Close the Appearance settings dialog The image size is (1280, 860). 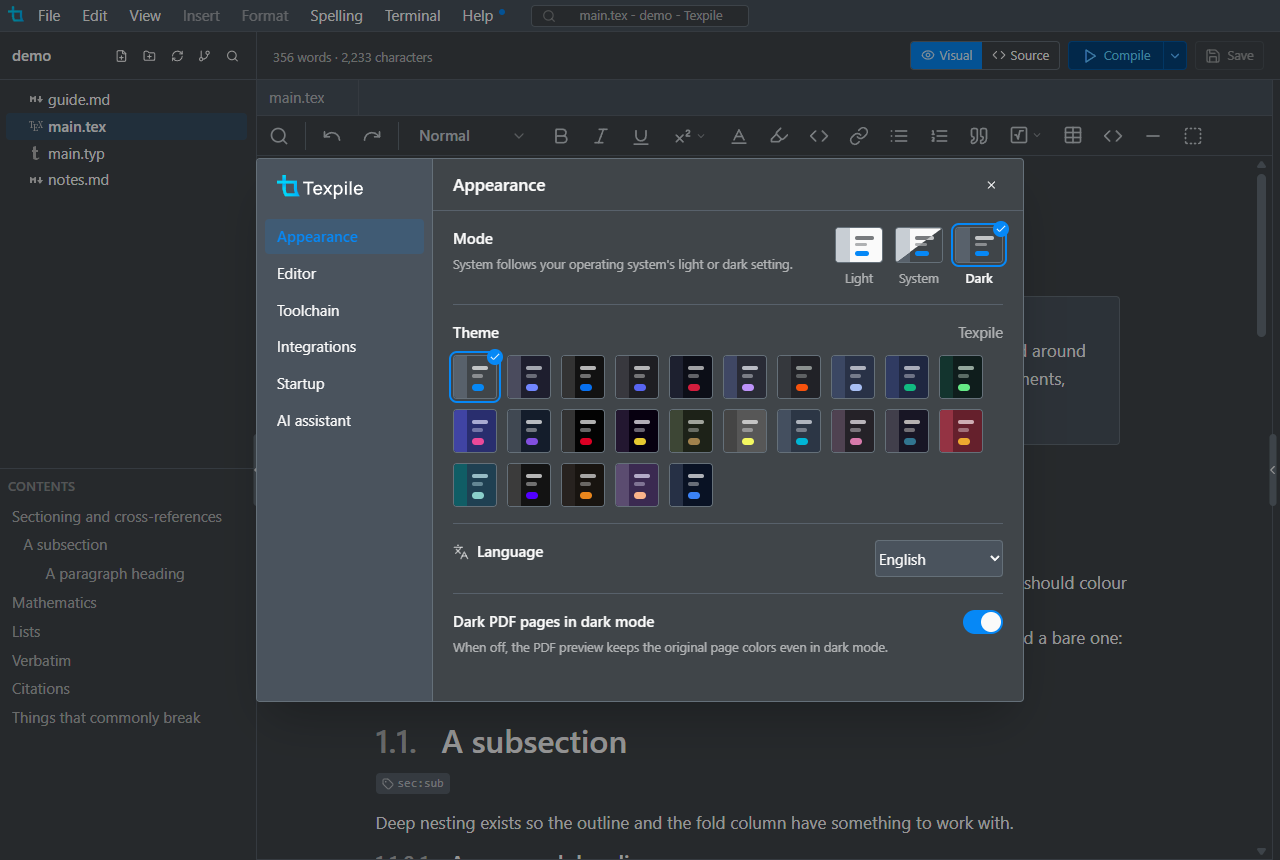click(x=991, y=185)
